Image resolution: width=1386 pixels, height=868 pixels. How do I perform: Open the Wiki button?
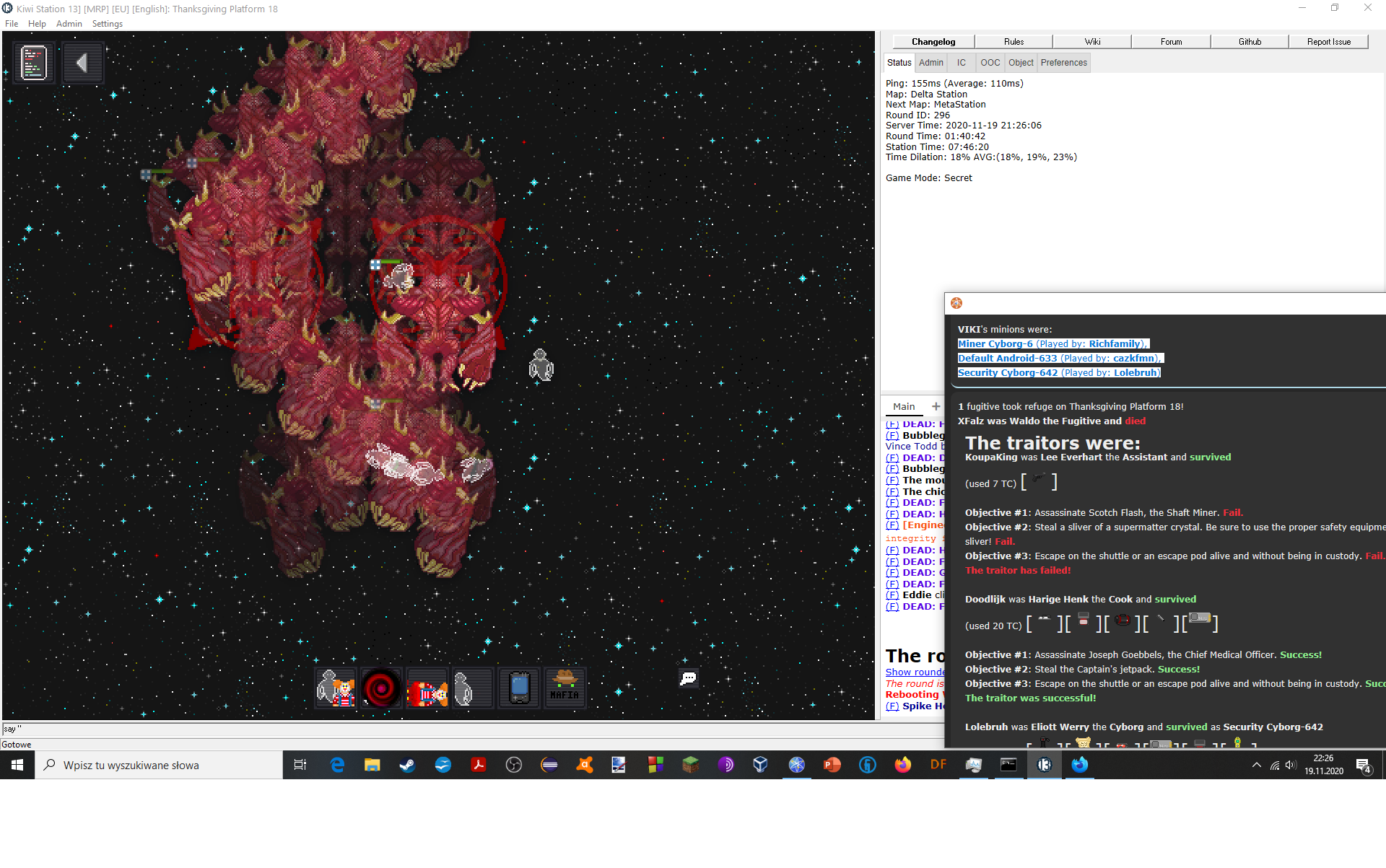tap(1092, 42)
